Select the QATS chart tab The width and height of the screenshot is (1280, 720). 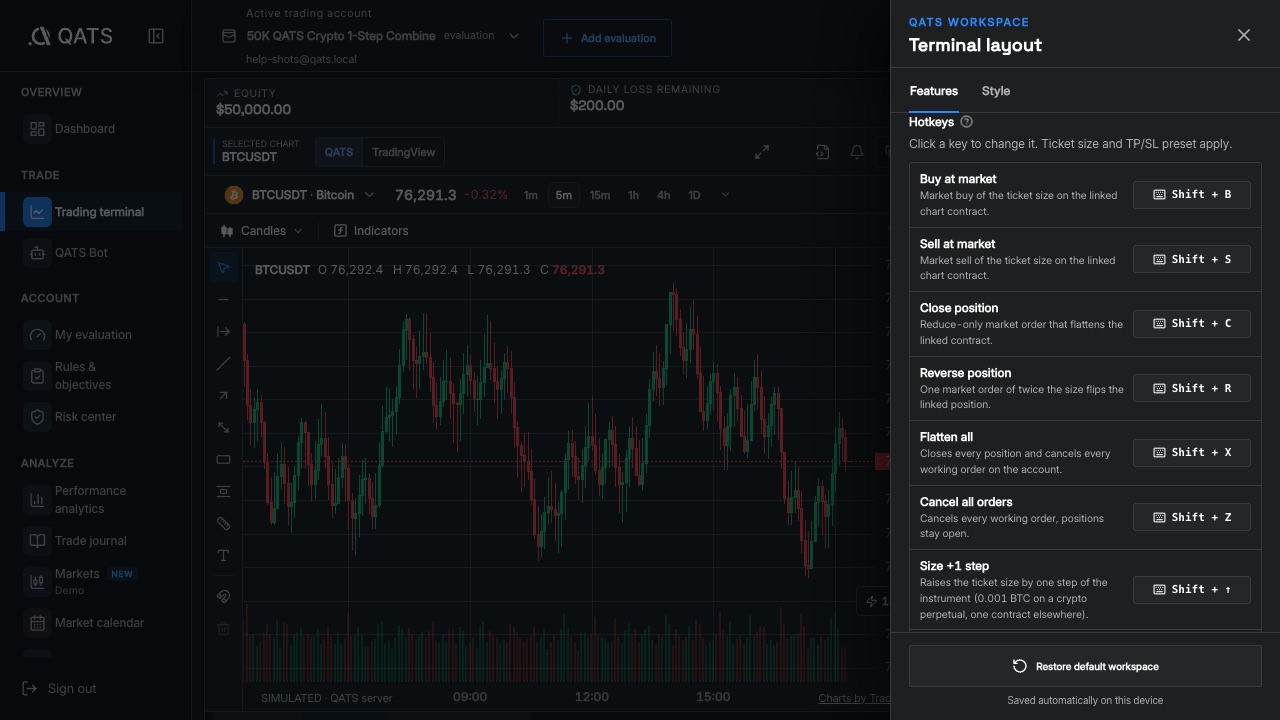click(339, 152)
